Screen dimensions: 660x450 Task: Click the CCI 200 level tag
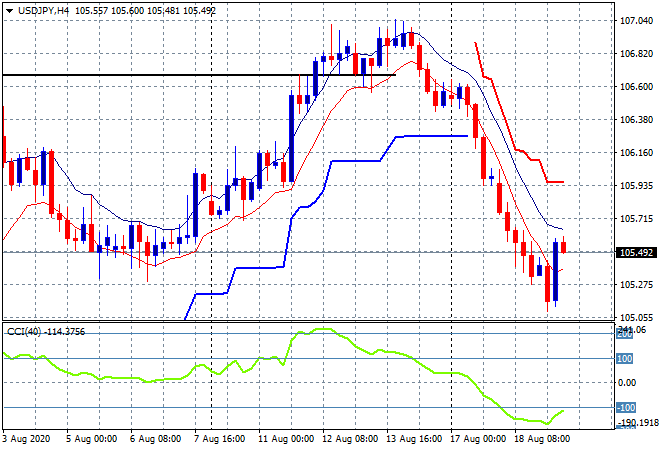coord(625,334)
